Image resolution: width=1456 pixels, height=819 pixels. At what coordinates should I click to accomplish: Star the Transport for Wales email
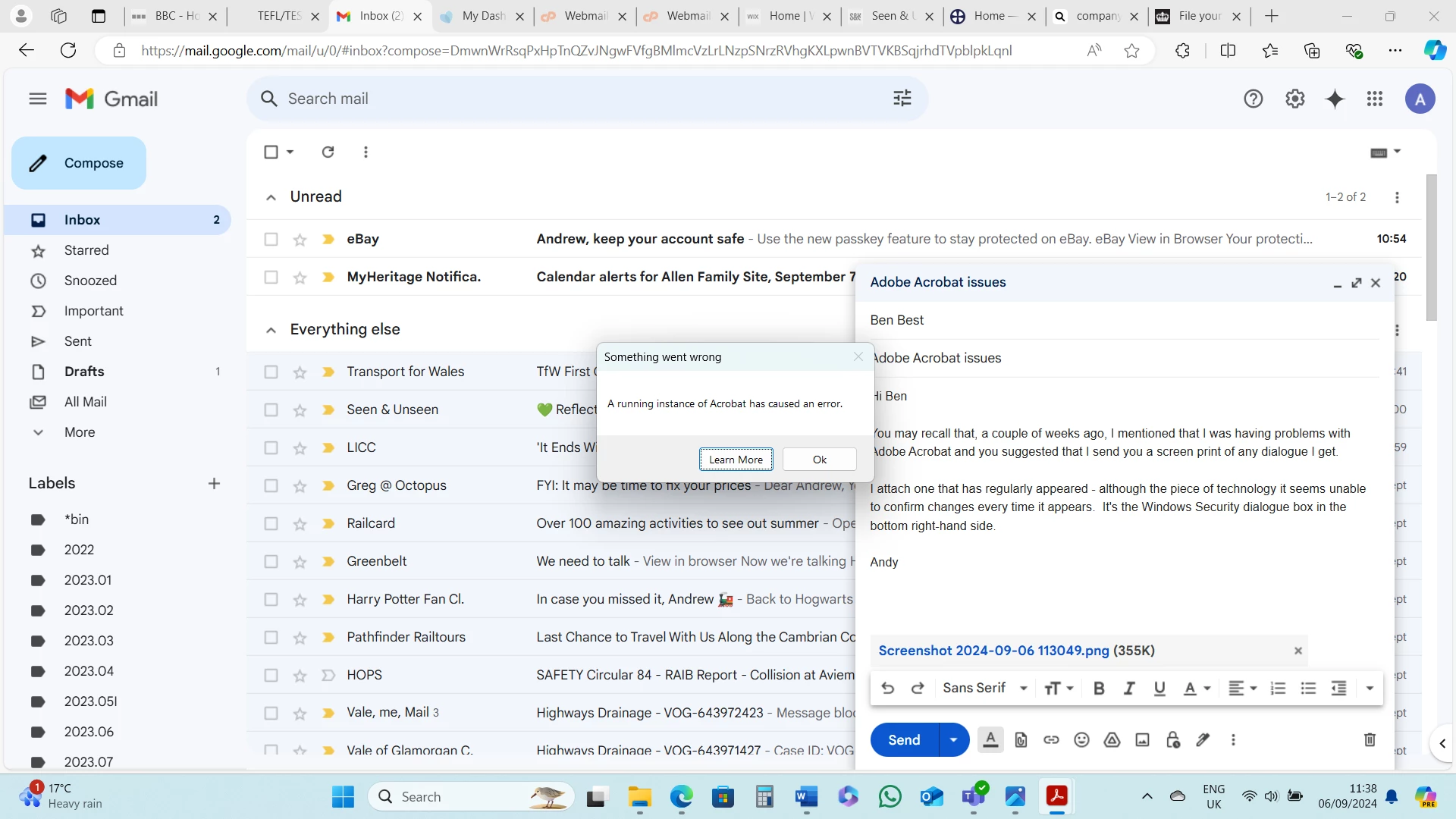300,372
